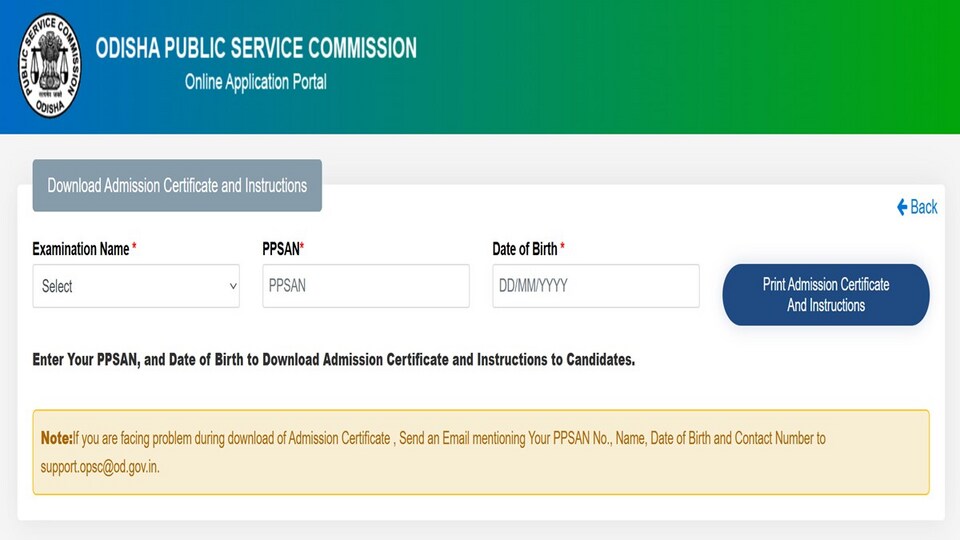The width and height of the screenshot is (960, 540).
Task: Click the red asterisk beside Examination Name
Action: coord(134,246)
